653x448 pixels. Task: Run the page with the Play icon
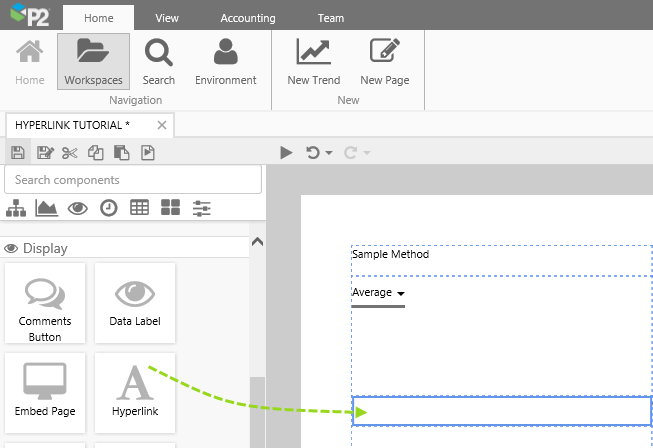pyautogui.click(x=286, y=153)
